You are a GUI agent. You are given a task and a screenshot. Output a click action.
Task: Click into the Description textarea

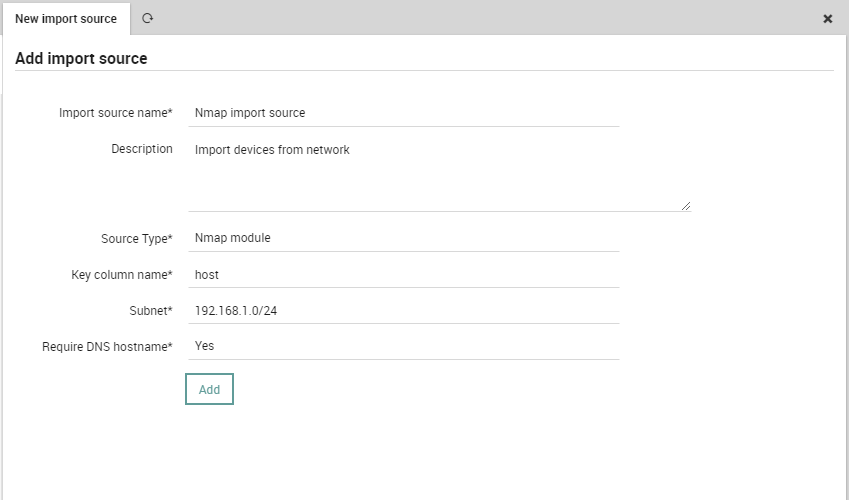(x=440, y=173)
